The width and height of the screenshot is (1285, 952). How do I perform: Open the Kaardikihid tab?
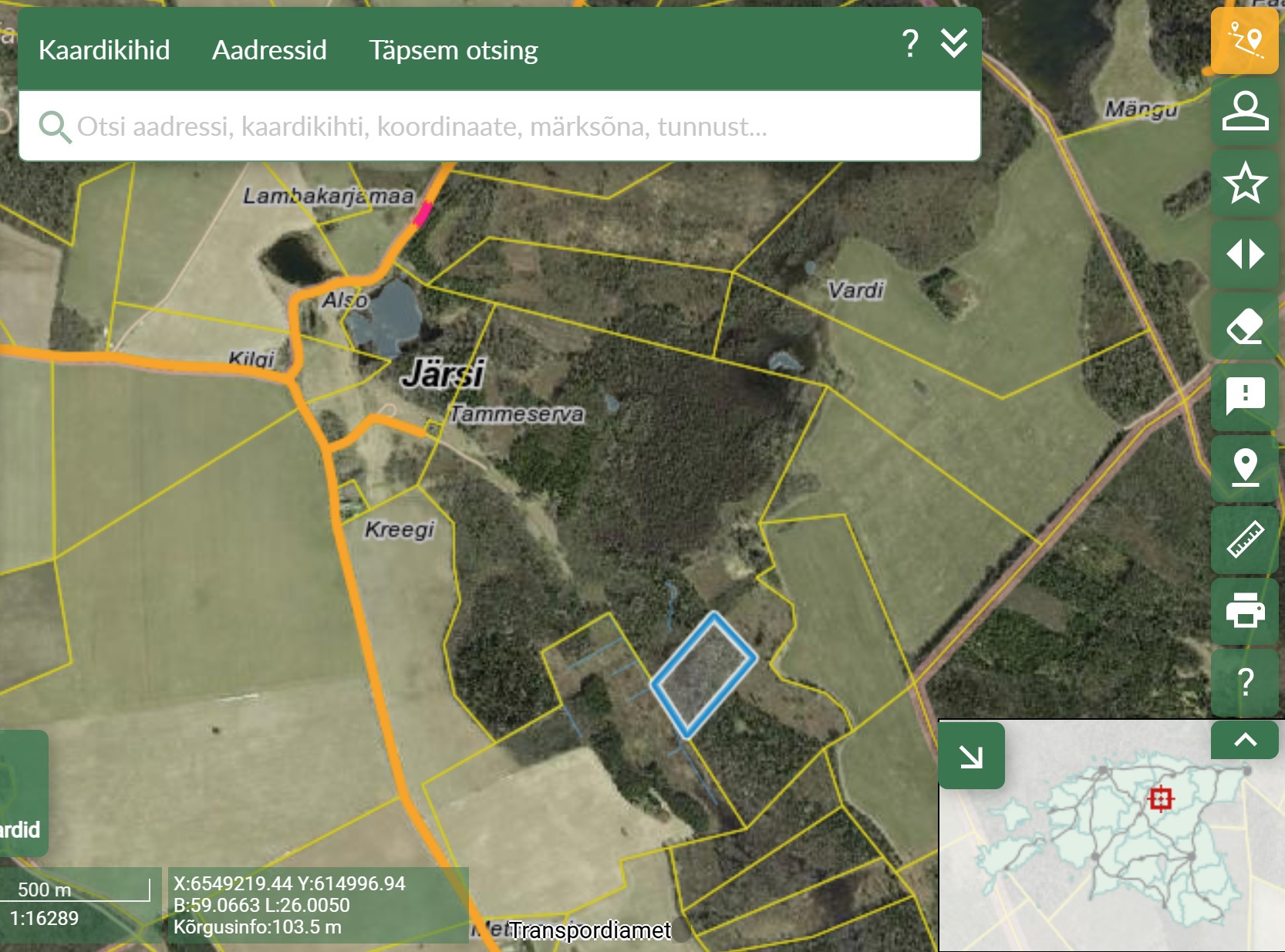coord(104,50)
